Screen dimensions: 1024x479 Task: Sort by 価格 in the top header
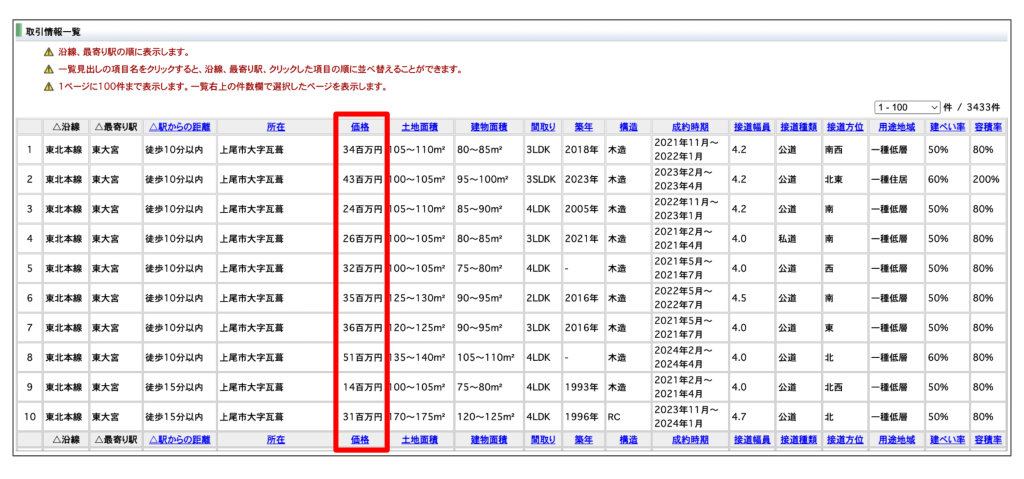tap(360, 127)
